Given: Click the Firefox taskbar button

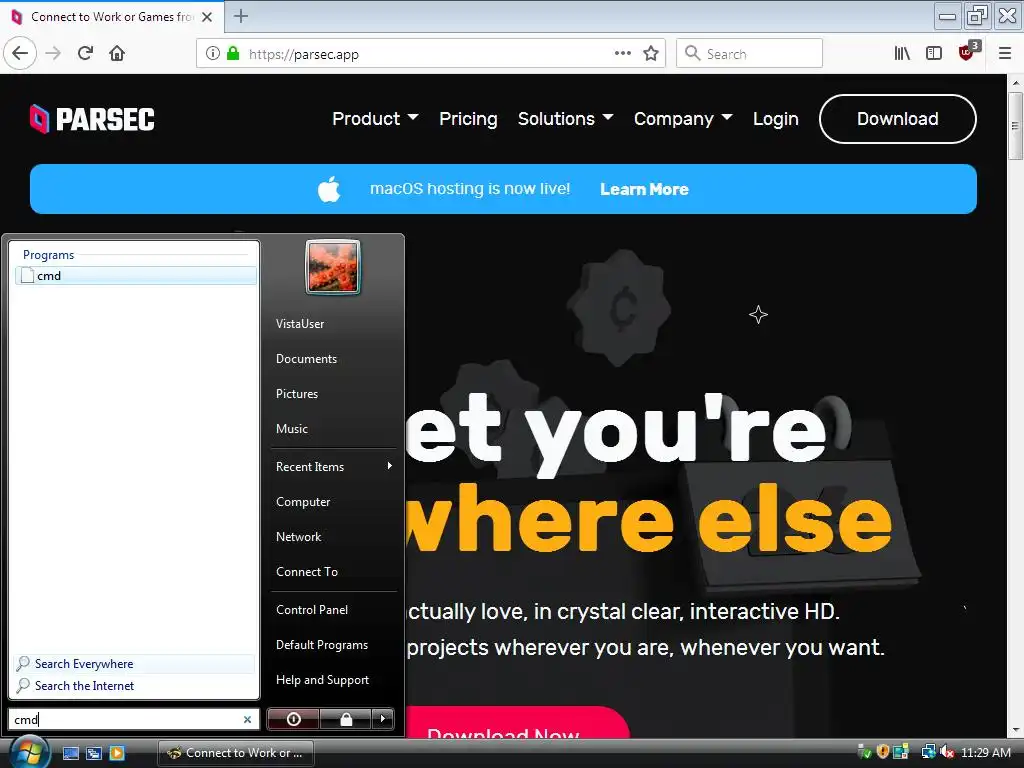Looking at the screenshot, I should pyautogui.click(x=236, y=753).
